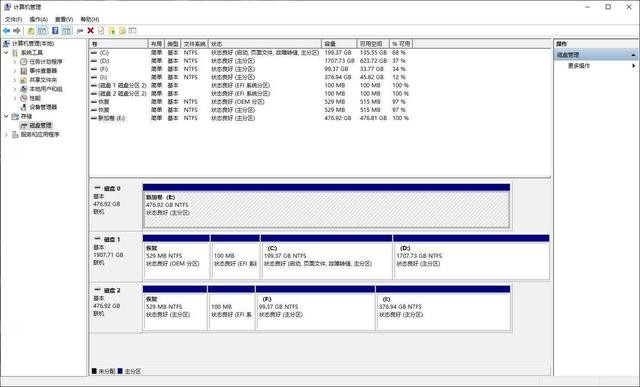Open the 查看(V) menu
The height and width of the screenshot is (387, 640).
64,19
